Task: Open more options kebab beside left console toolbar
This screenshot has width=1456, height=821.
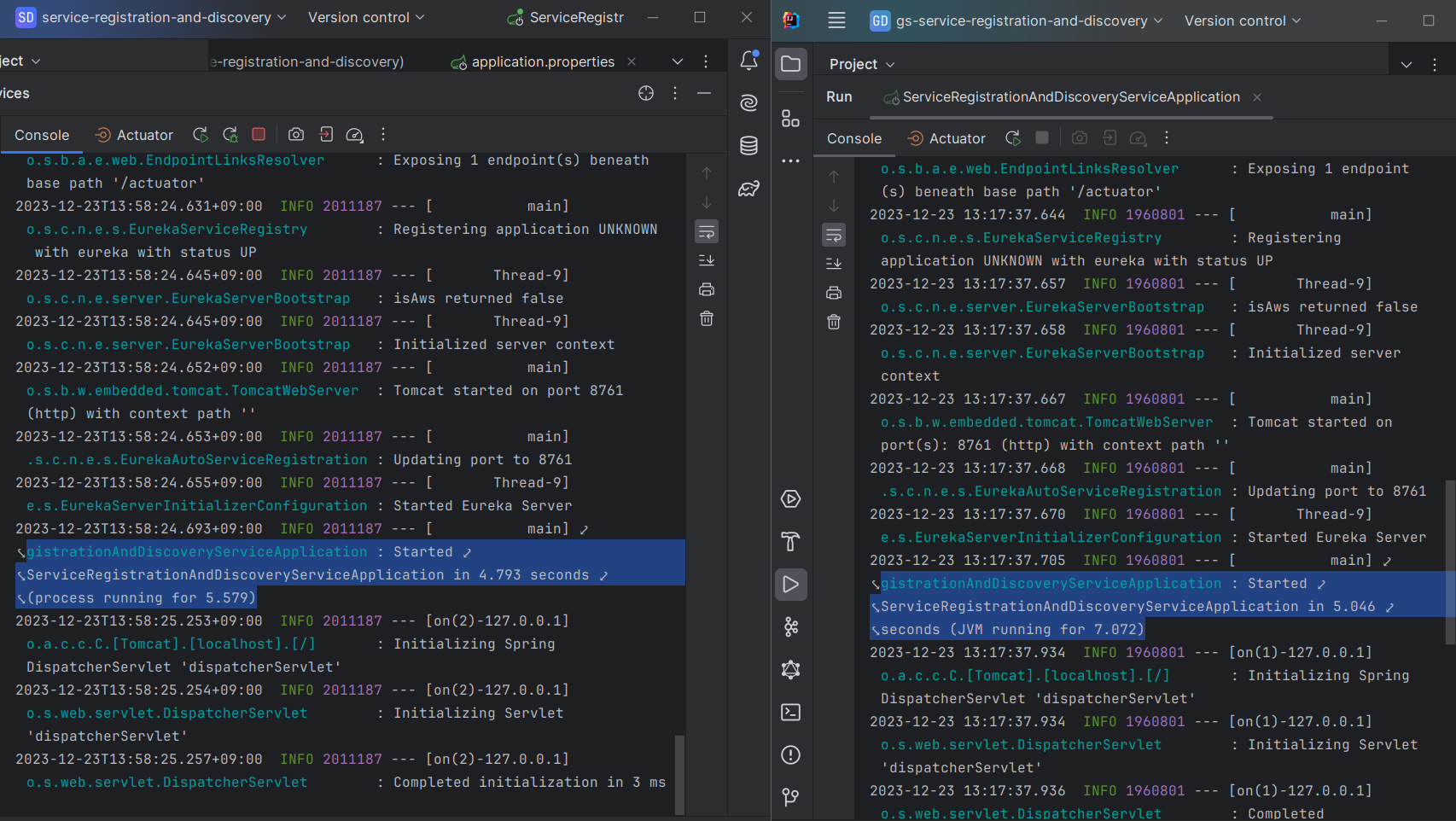Action: click(x=383, y=134)
